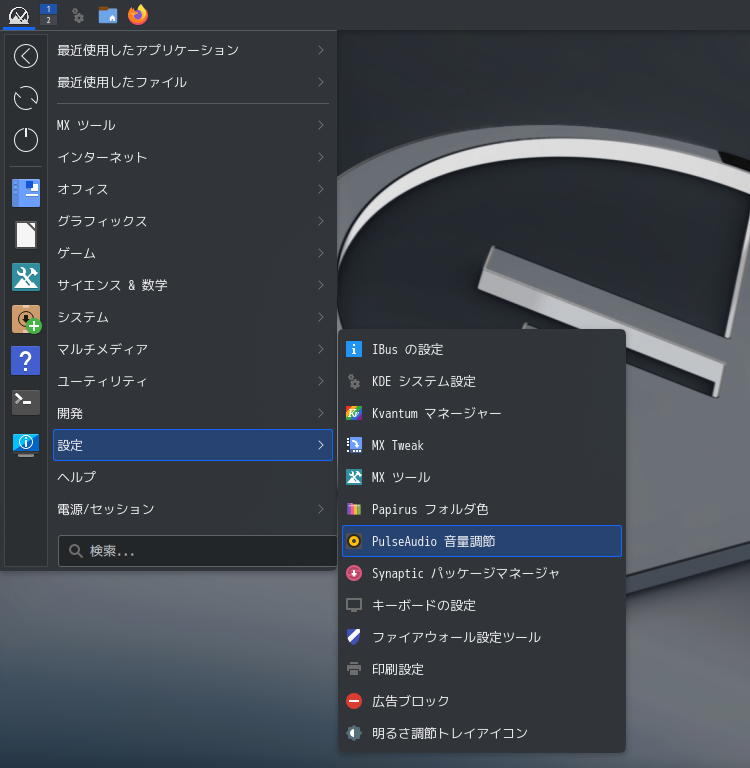This screenshot has height=768, width=750.
Task: Click the 検索 search field
Action: pos(197,551)
